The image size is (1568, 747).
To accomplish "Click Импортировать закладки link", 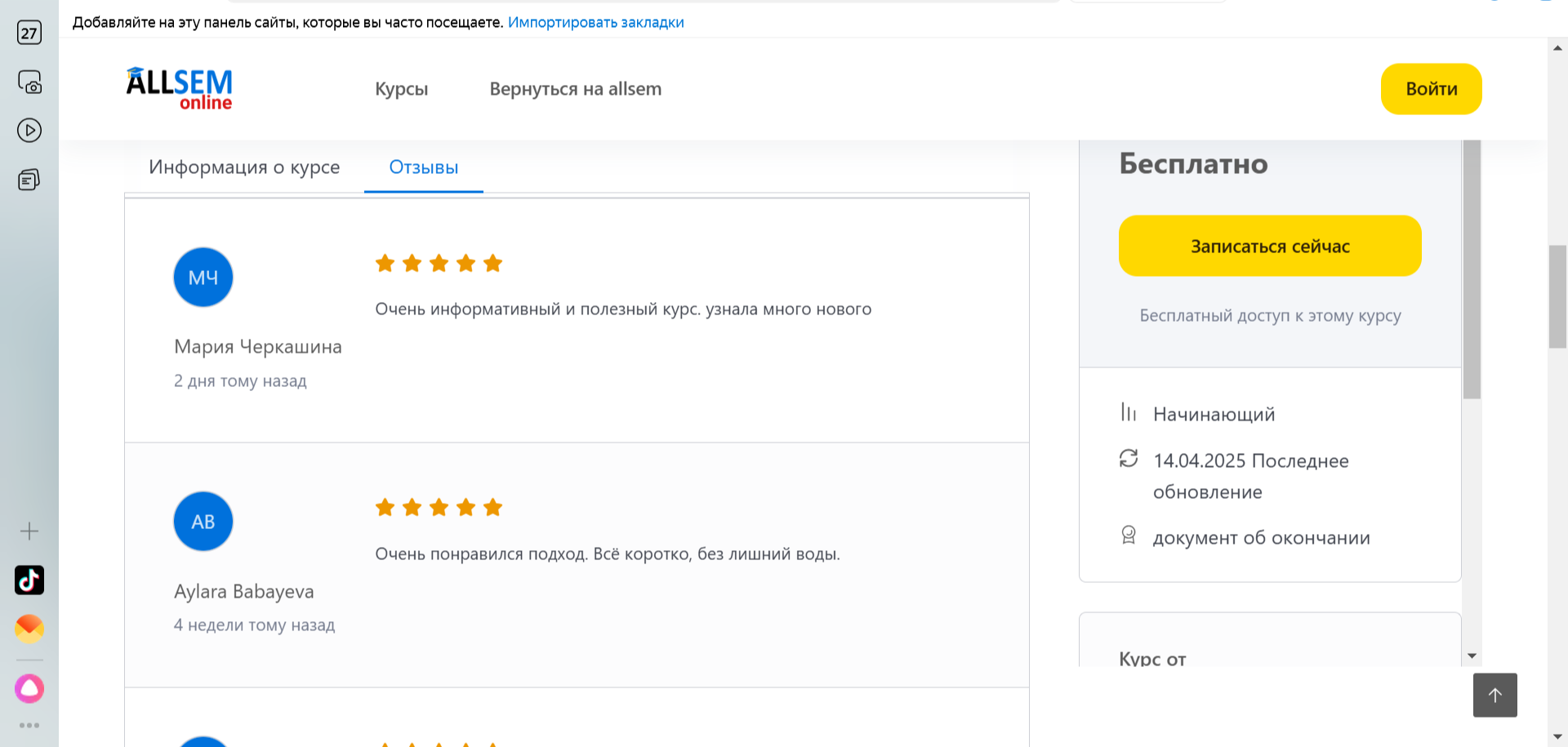I will click(595, 22).
